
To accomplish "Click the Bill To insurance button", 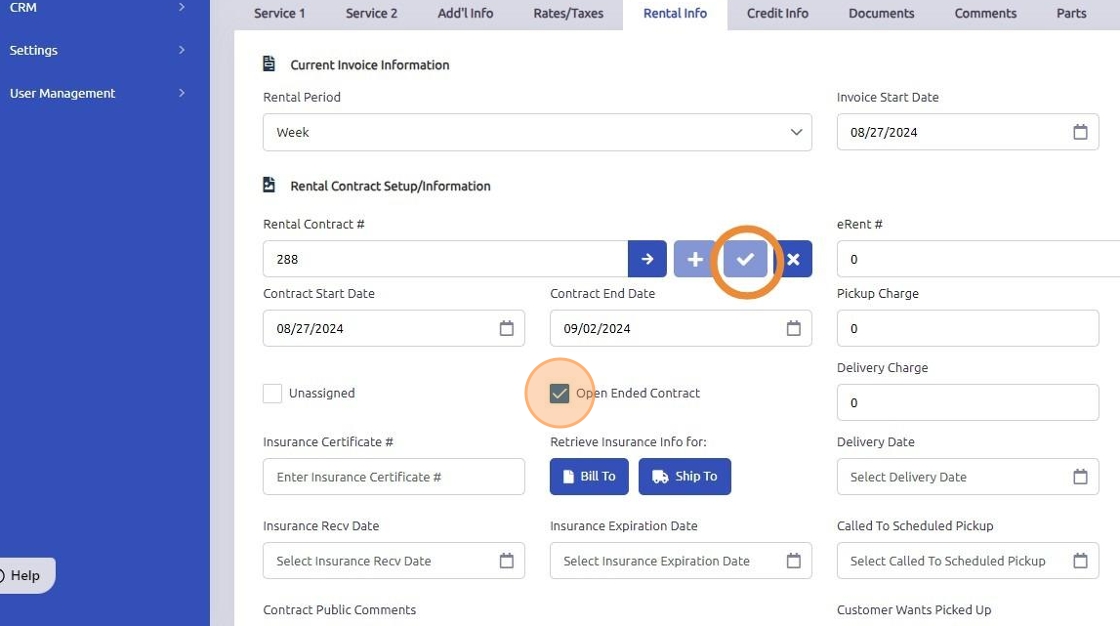I will pos(589,477).
